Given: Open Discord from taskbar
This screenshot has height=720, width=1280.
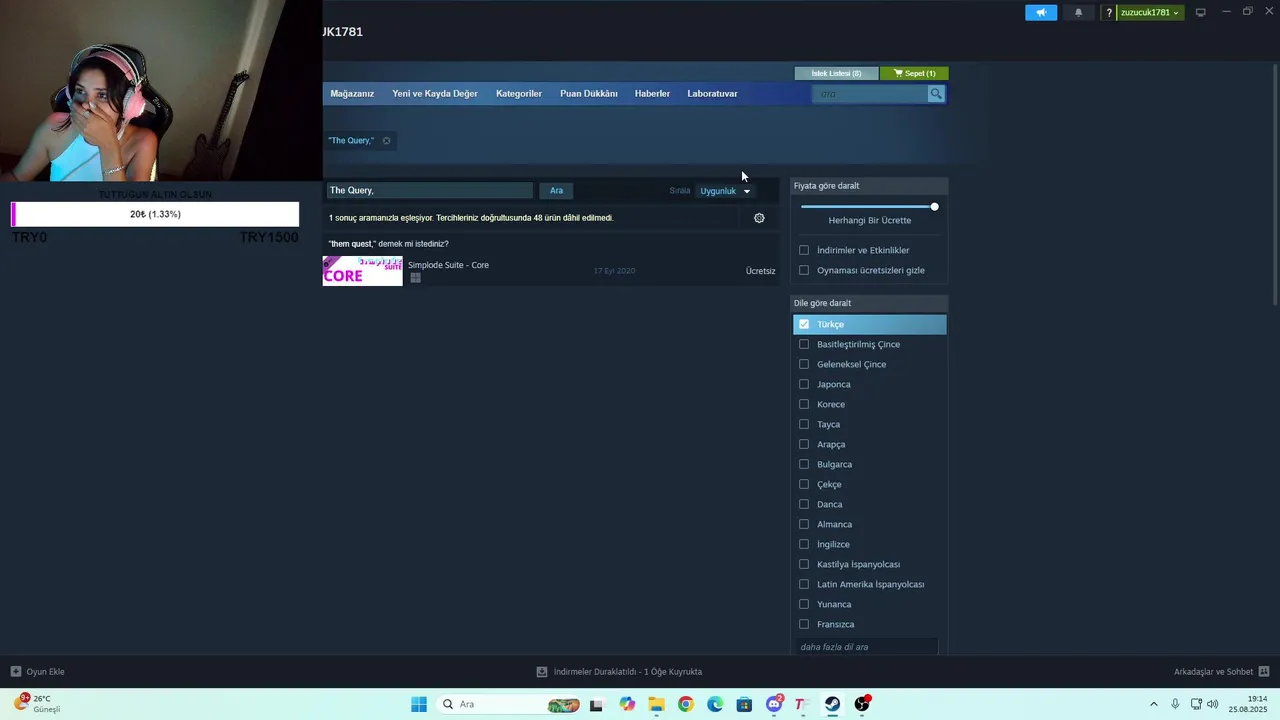Looking at the screenshot, I should (x=774, y=704).
